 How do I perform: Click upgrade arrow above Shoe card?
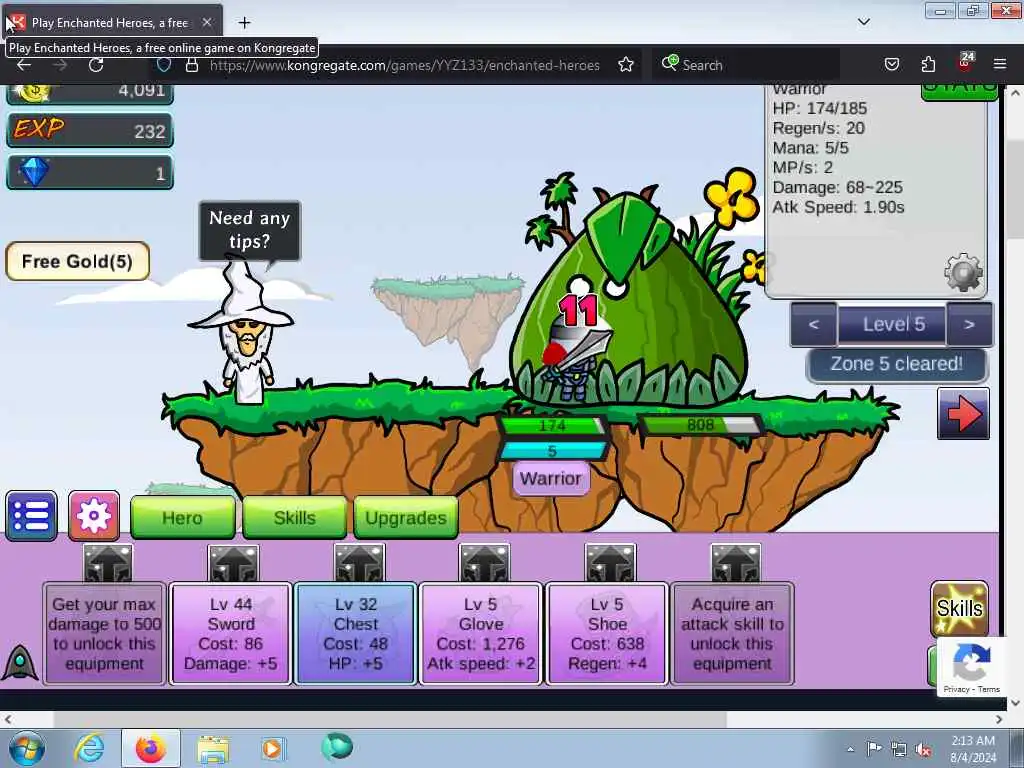click(610, 562)
